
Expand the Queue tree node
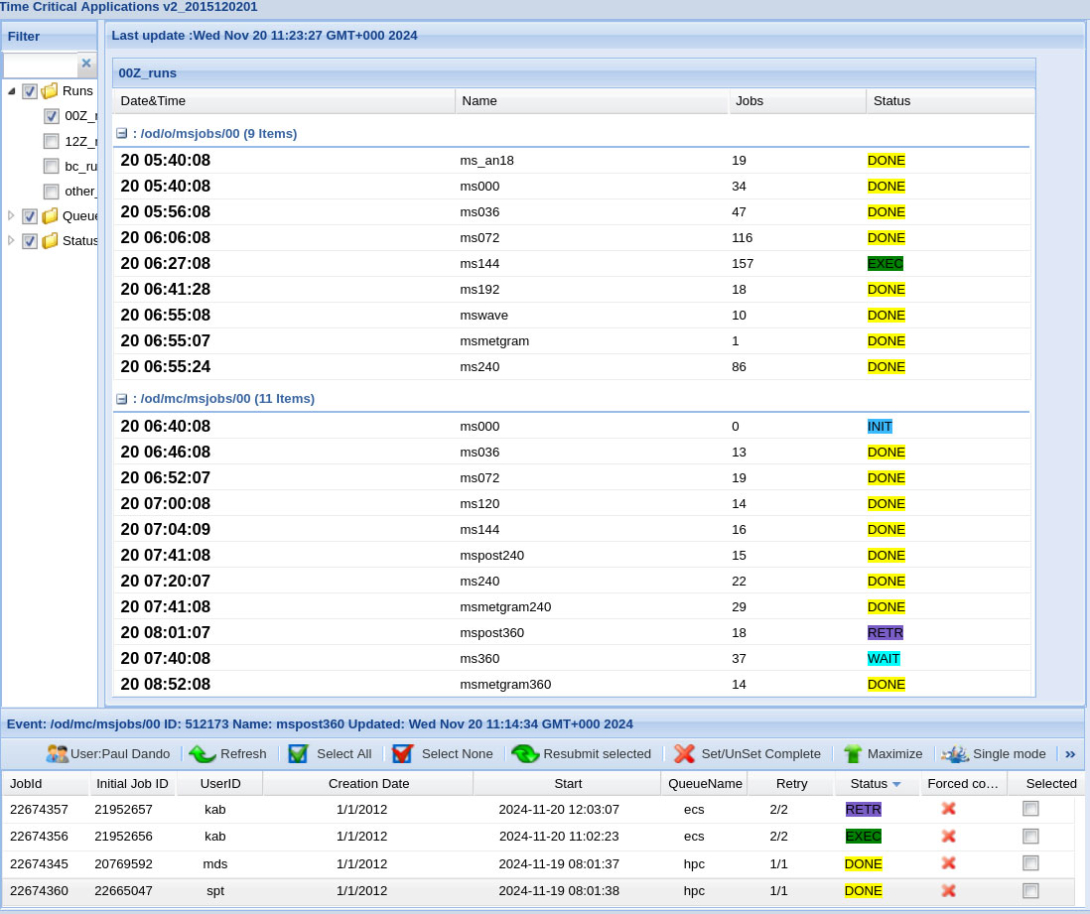click(11, 216)
